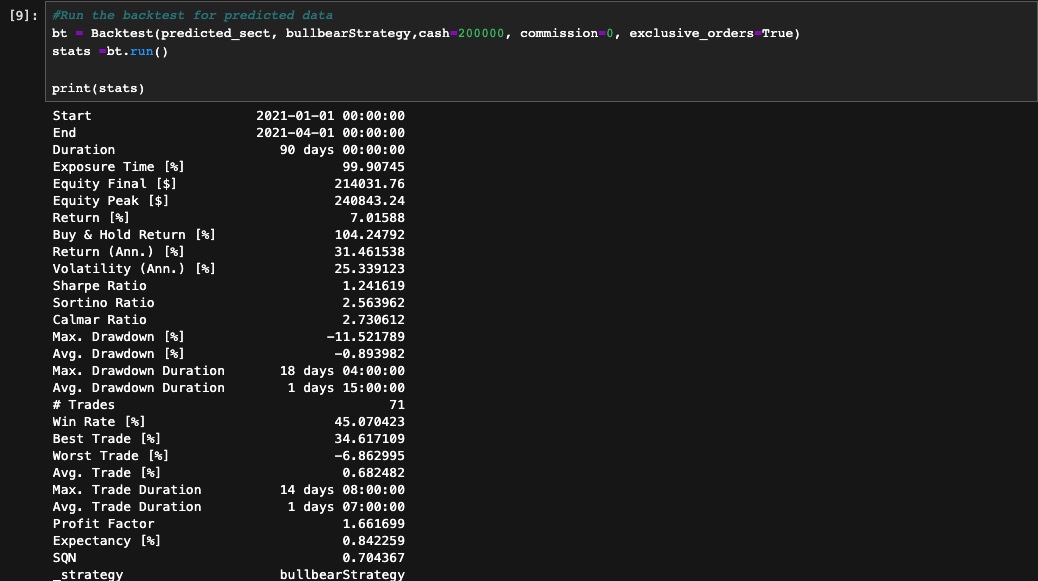Click the End value 2021-04-01 00:00:00
This screenshot has height=581, width=1038.
[x=330, y=133]
